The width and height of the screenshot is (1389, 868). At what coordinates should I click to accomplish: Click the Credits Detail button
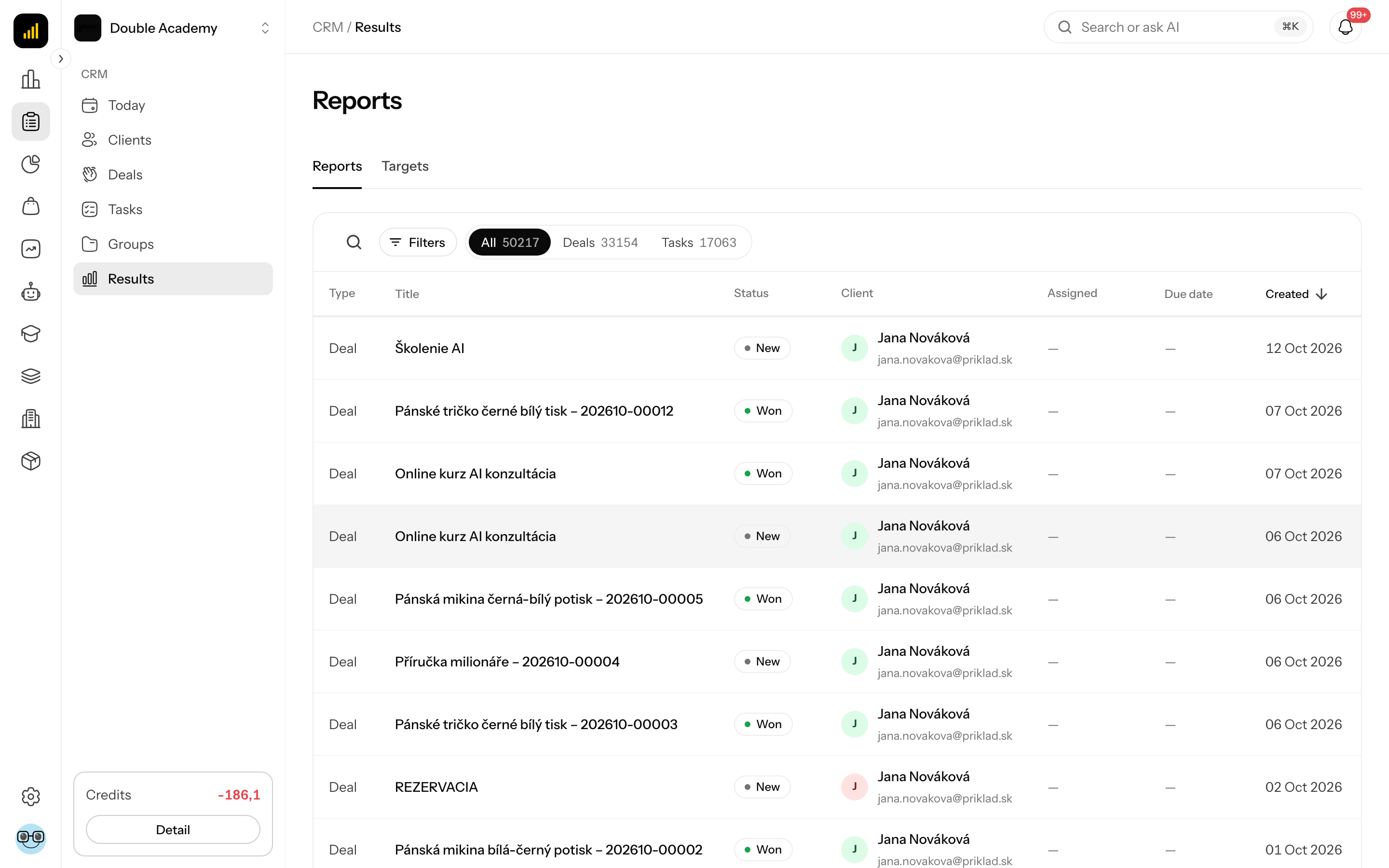tap(173, 829)
